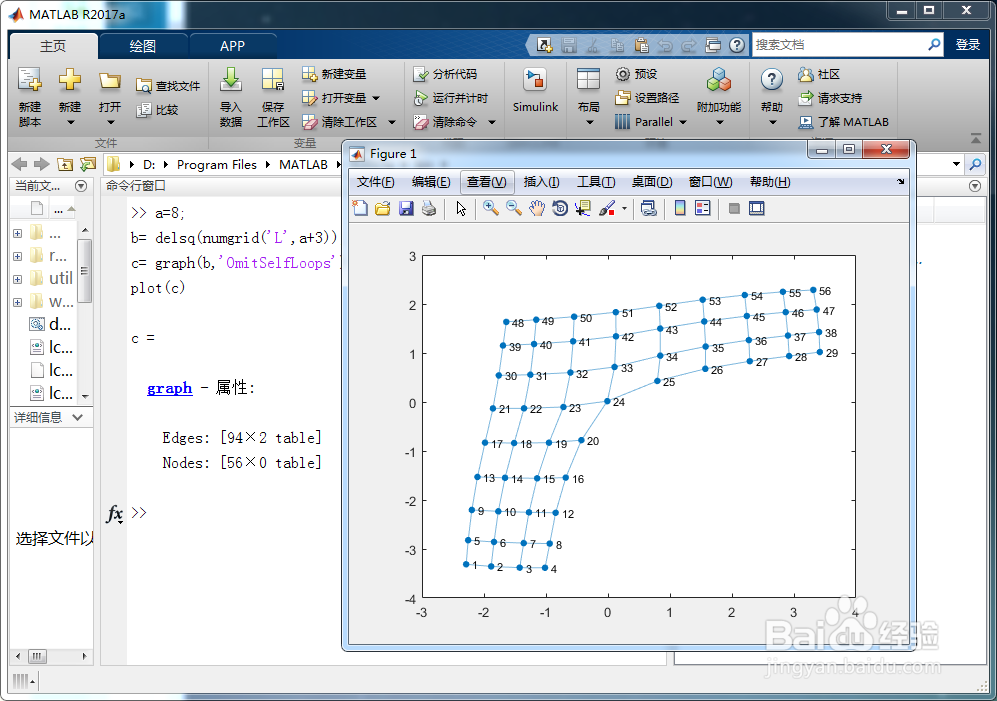Open the Parallel dropdown
Image resolution: width=997 pixels, height=701 pixels.
tap(683, 122)
